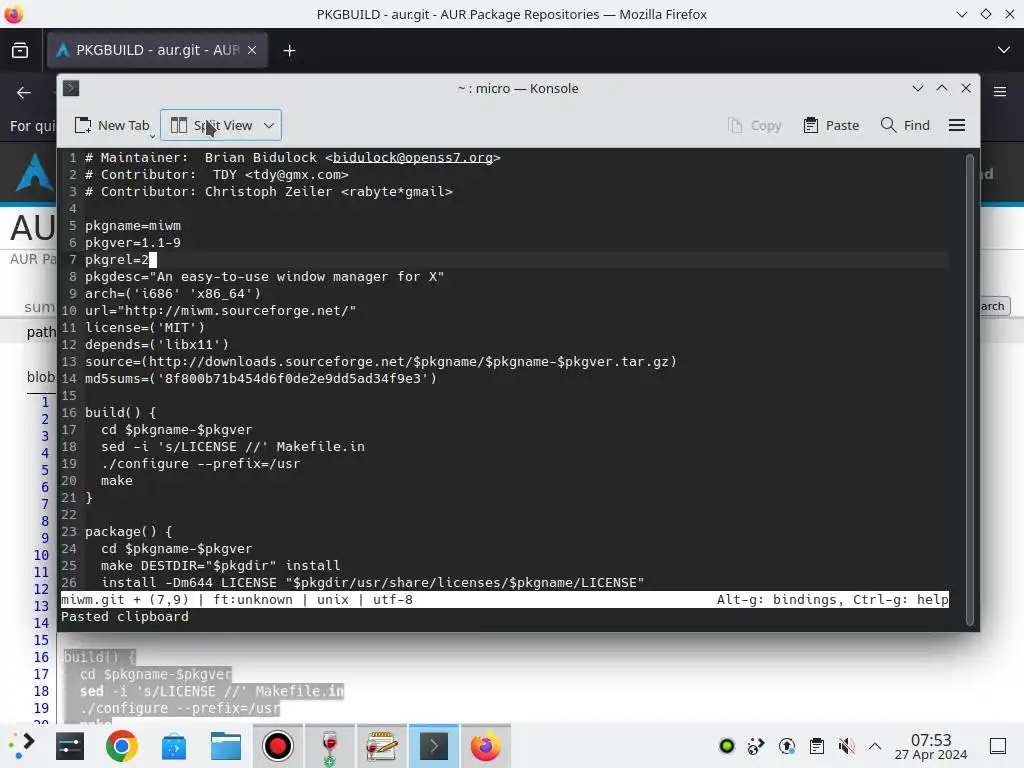Click the system tray updates icon
Screen dimensions: 1024x768
pos(787,746)
